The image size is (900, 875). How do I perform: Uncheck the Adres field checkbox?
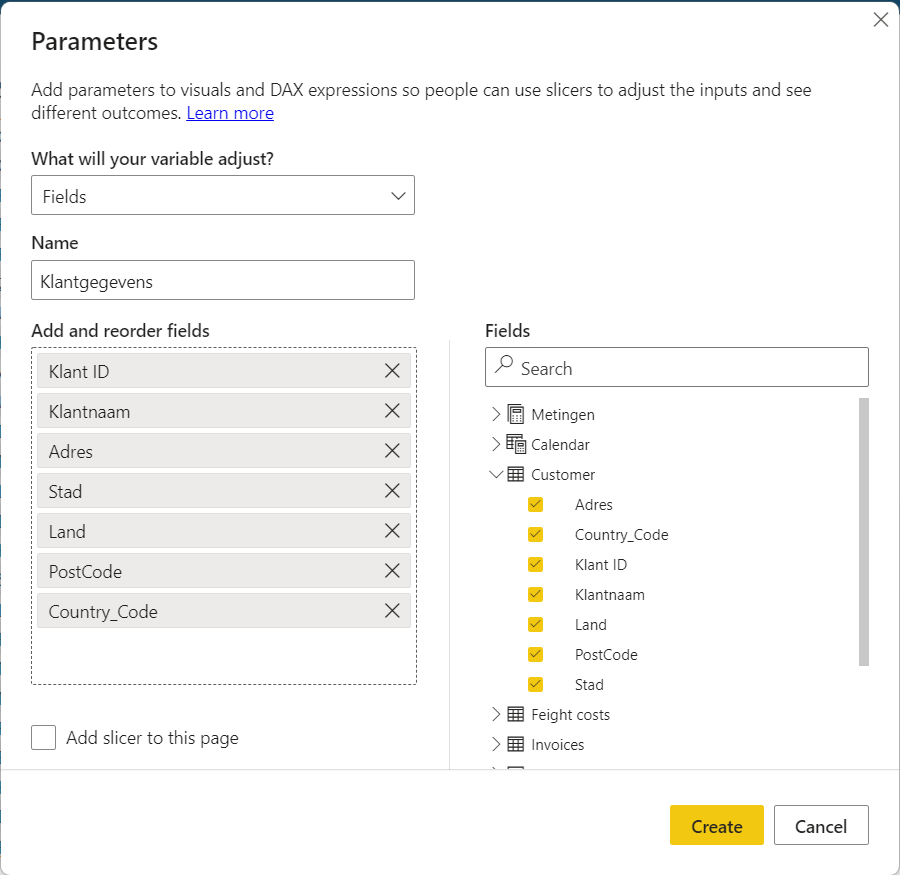point(536,505)
